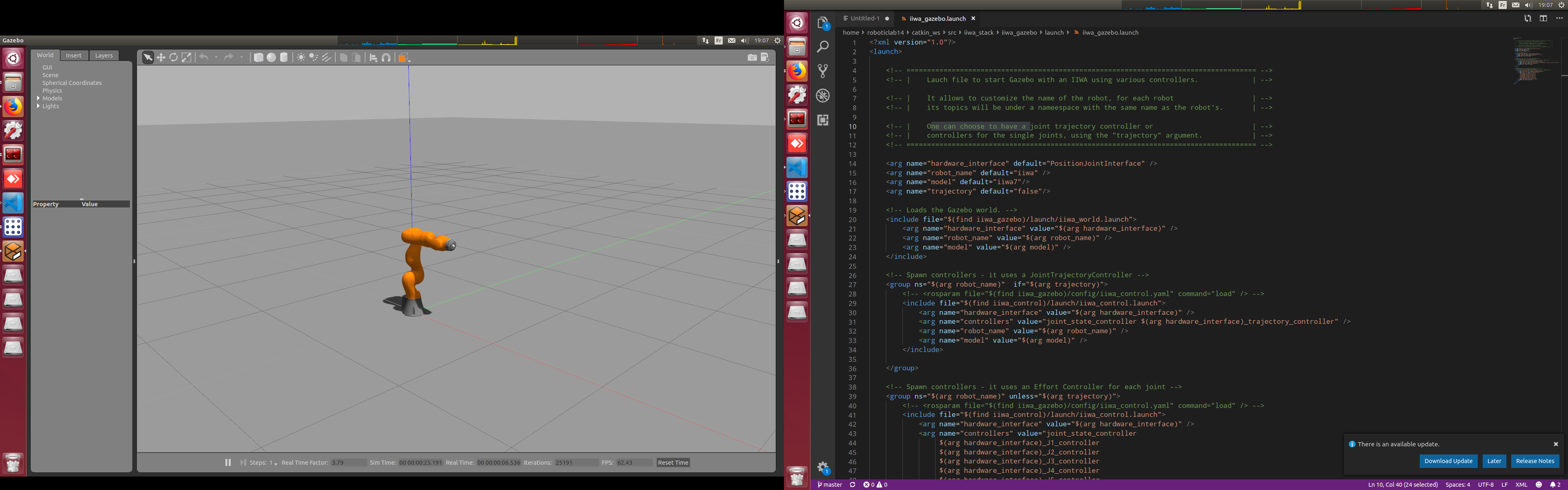The width and height of the screenshot is (1568, 490).
Task: Switch to the Layers tab
Action: tap(104, 56)
